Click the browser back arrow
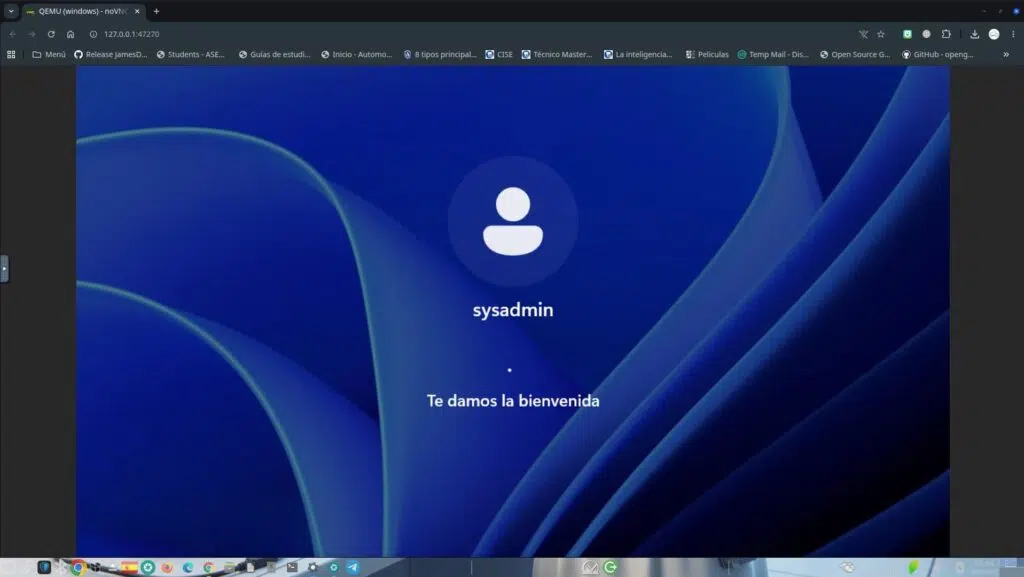 pos(12,34)
